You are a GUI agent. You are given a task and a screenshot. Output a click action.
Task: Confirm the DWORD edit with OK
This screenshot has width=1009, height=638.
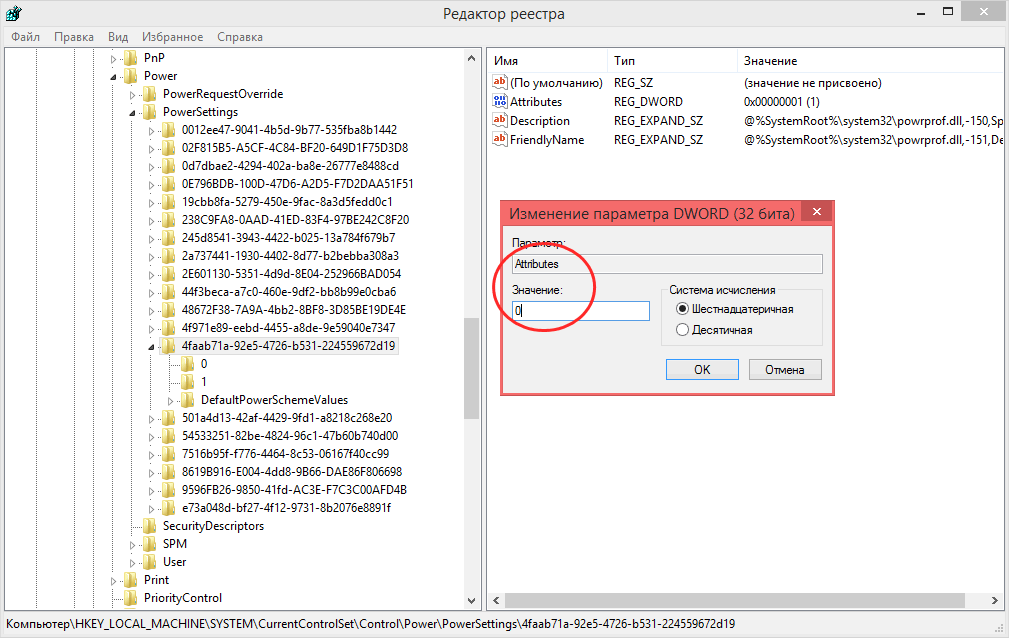702,370
